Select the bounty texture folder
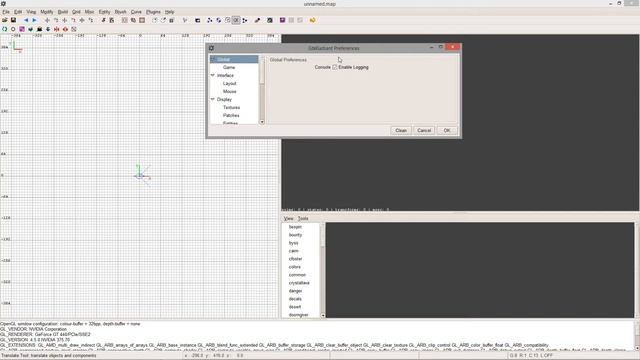 [x=295, y=235]
